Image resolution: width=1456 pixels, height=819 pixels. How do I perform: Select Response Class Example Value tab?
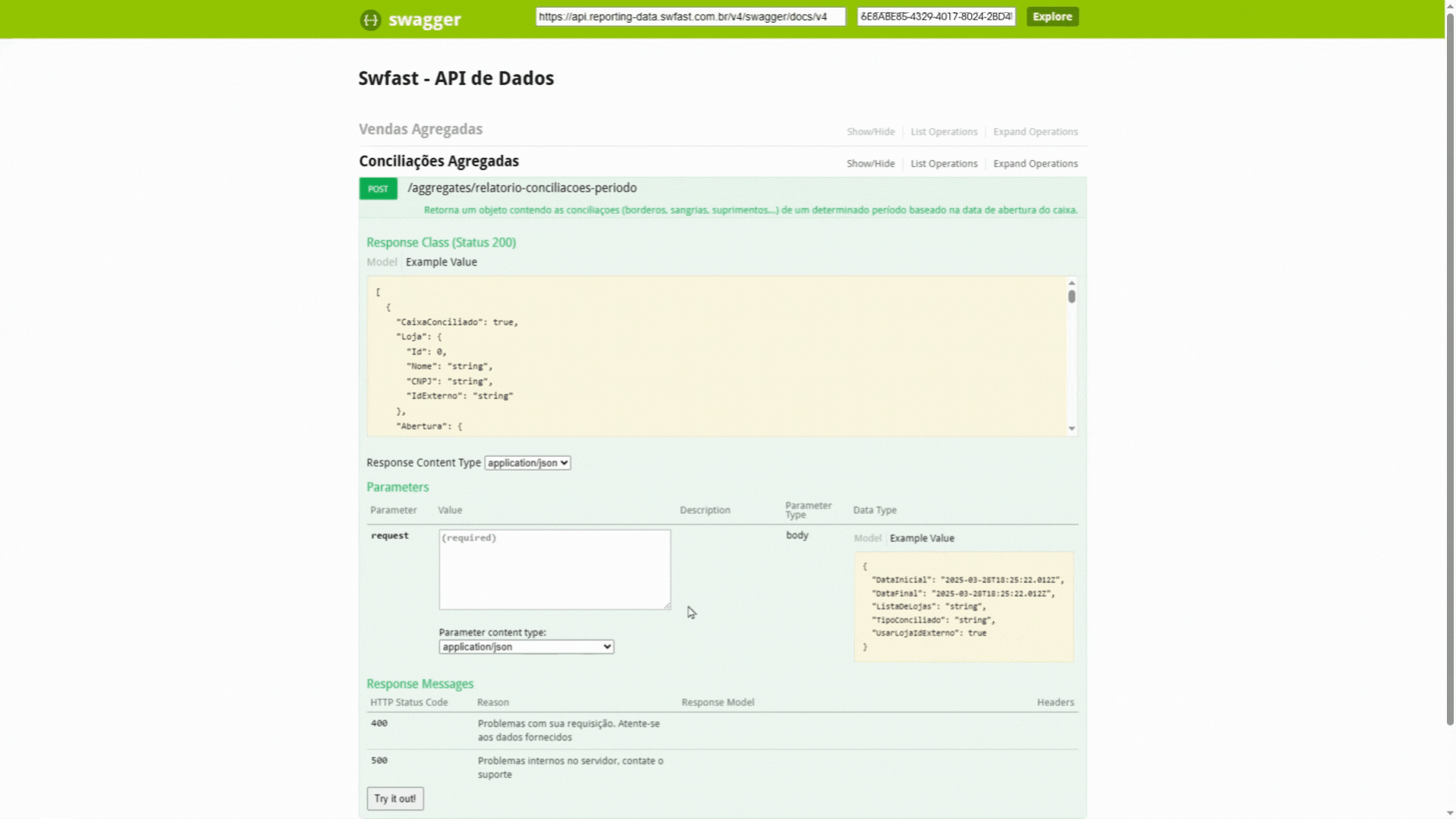[x=441, y=262]
